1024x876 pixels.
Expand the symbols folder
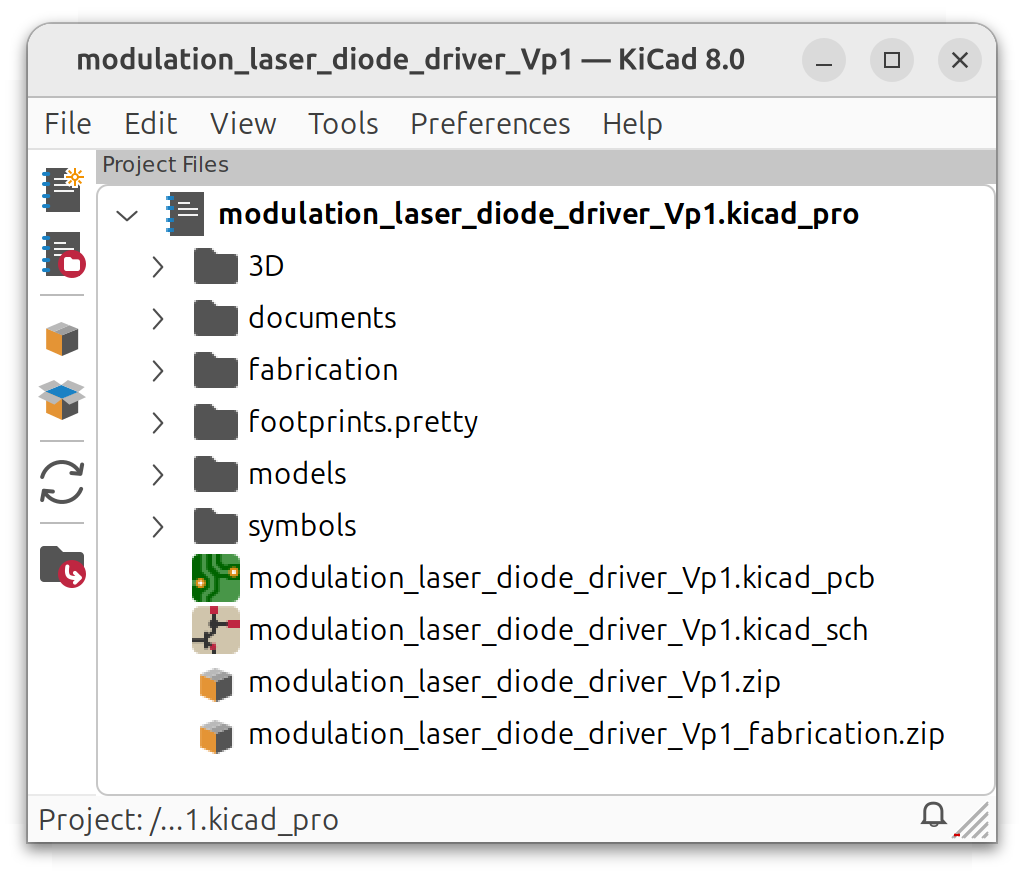tap(157, 525)
